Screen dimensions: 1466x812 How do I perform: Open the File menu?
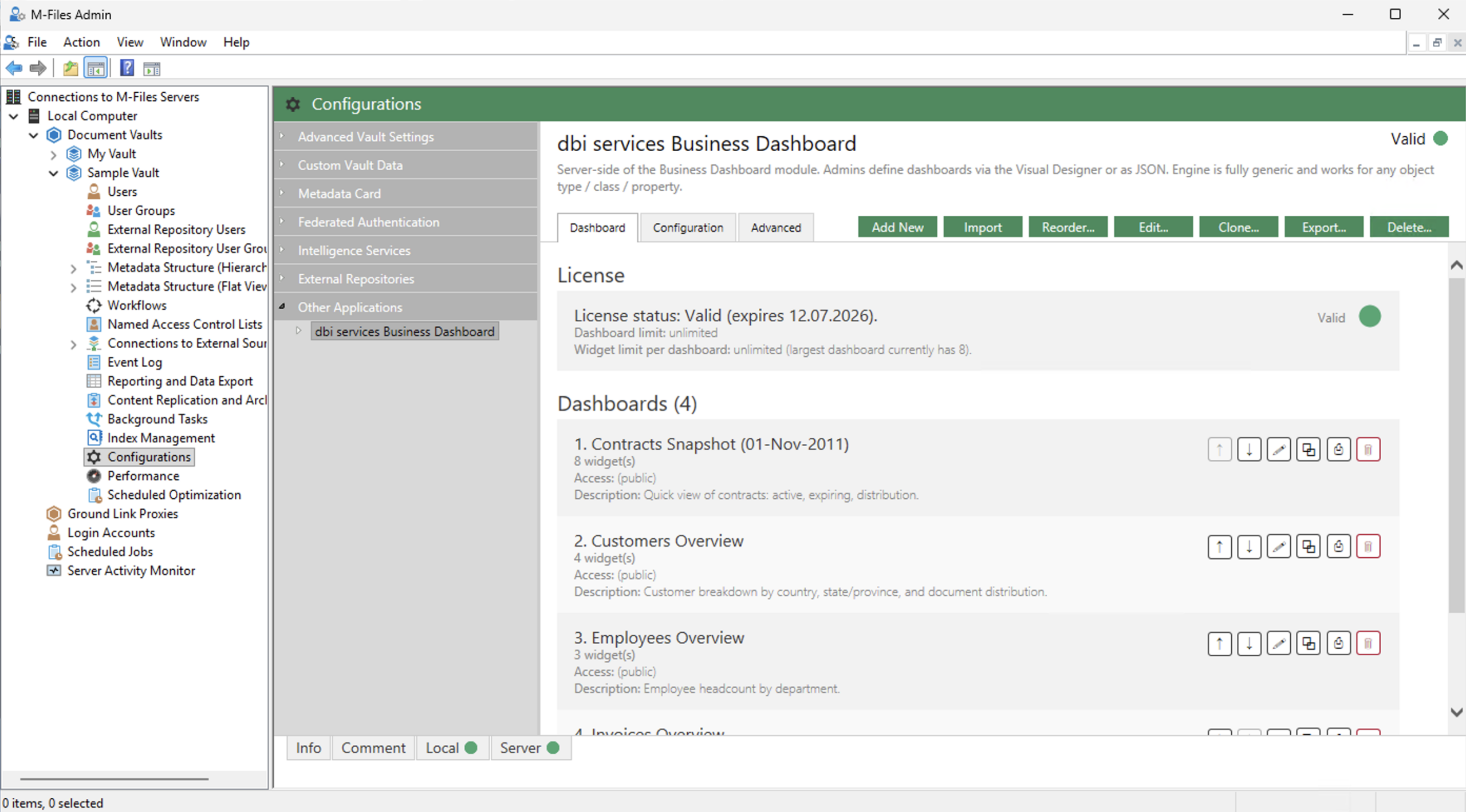(37, 42)
